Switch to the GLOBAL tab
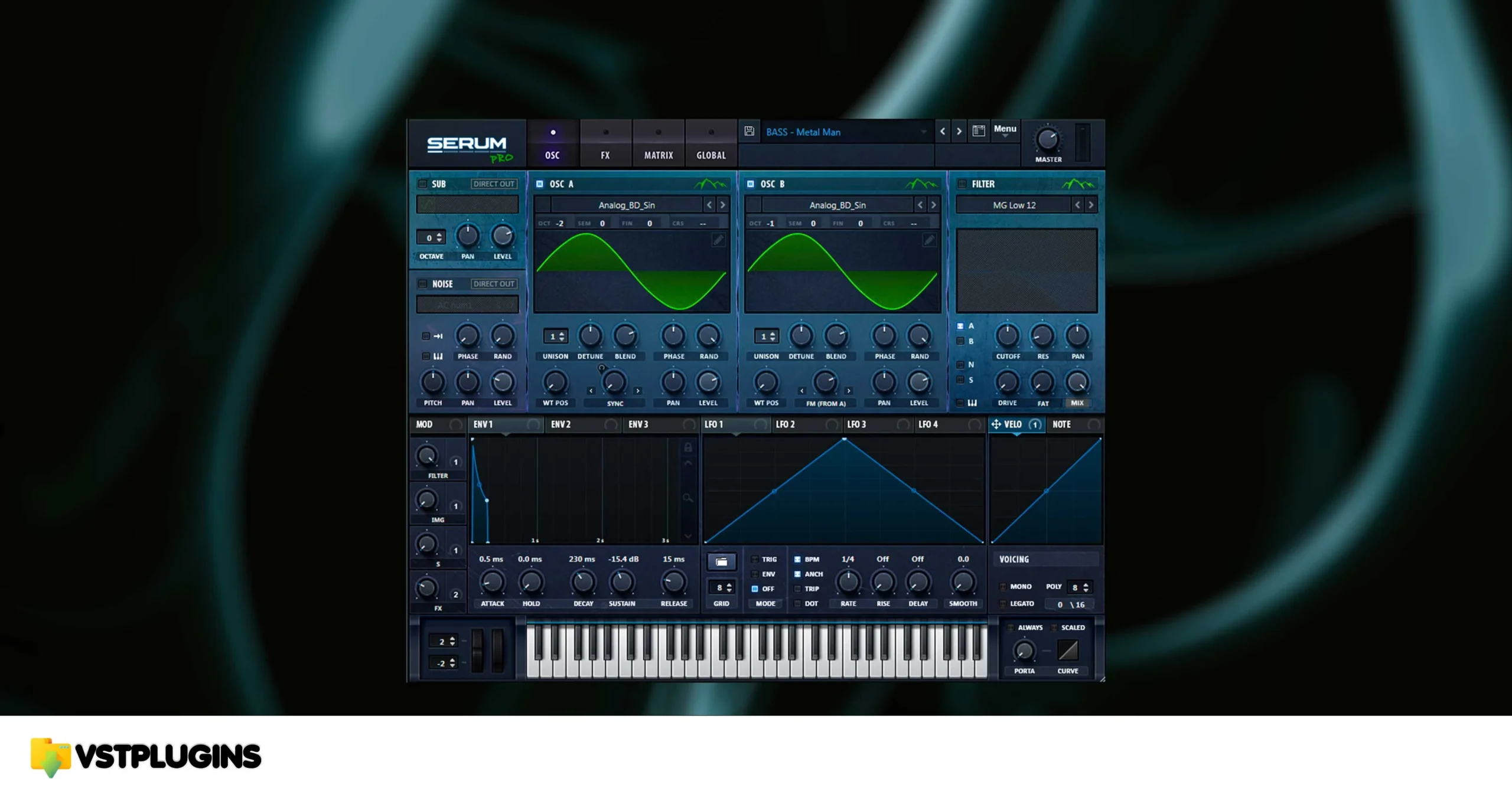The height and width of the screenshot is (801, 1512). (711, 143)
